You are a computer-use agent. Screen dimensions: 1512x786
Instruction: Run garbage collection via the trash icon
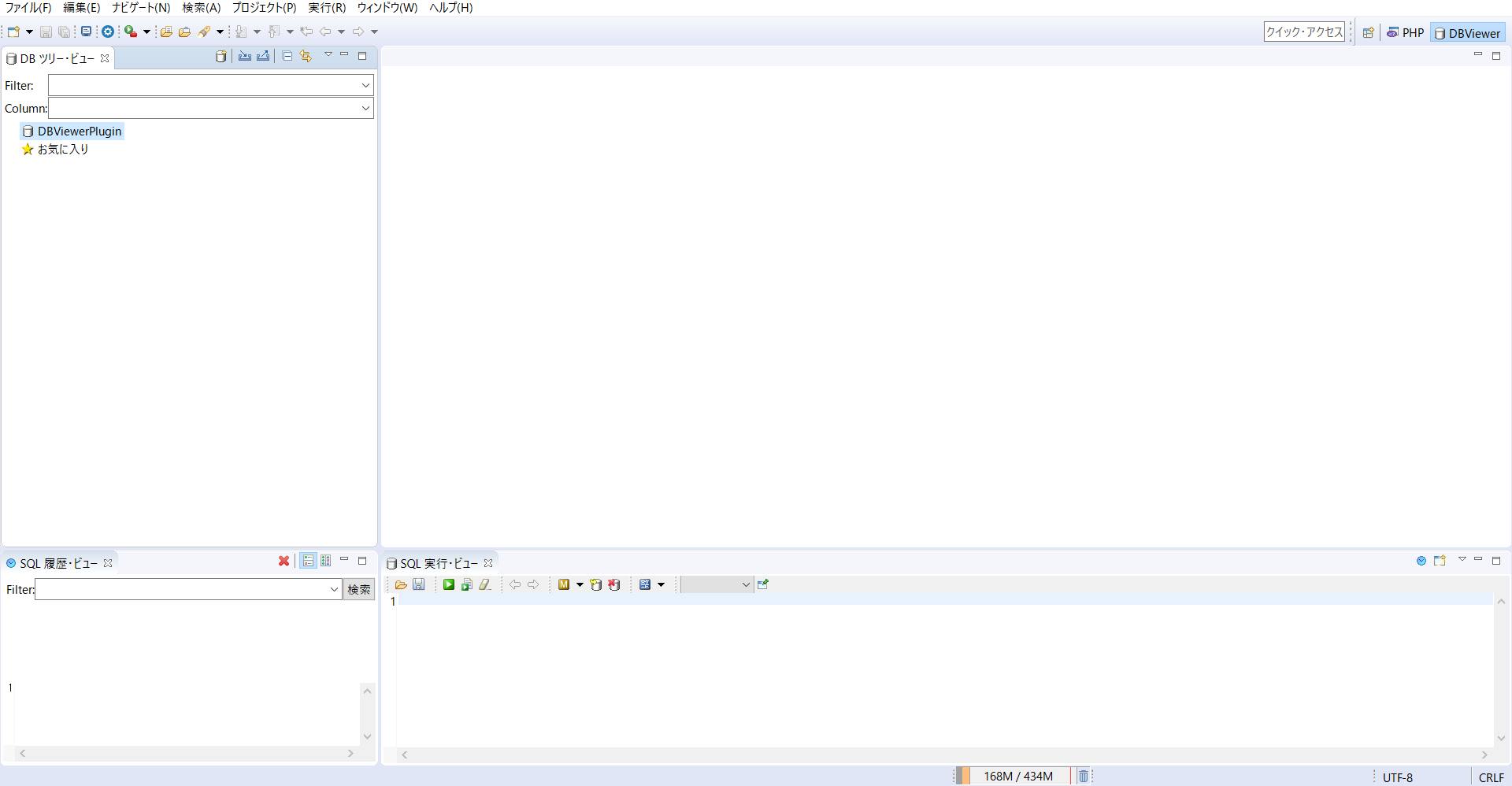point(1083,776)
